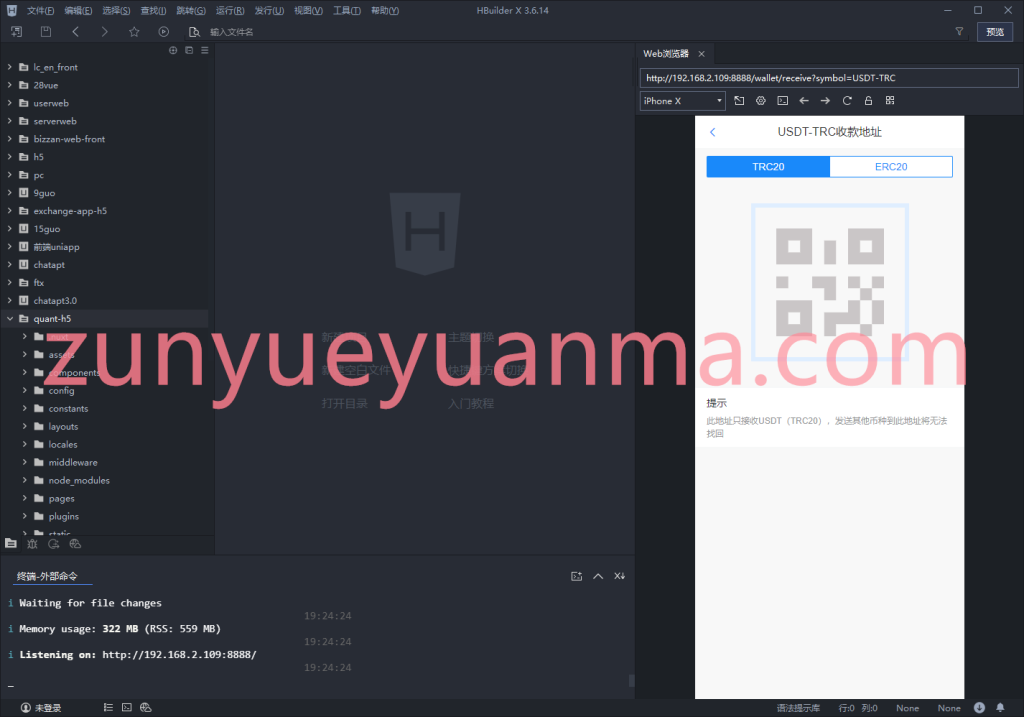Viewport: 1024px width, 717px height.
Task: Click browser forward arrow icon
Action: pyautogui.click(x=825, y=101)
